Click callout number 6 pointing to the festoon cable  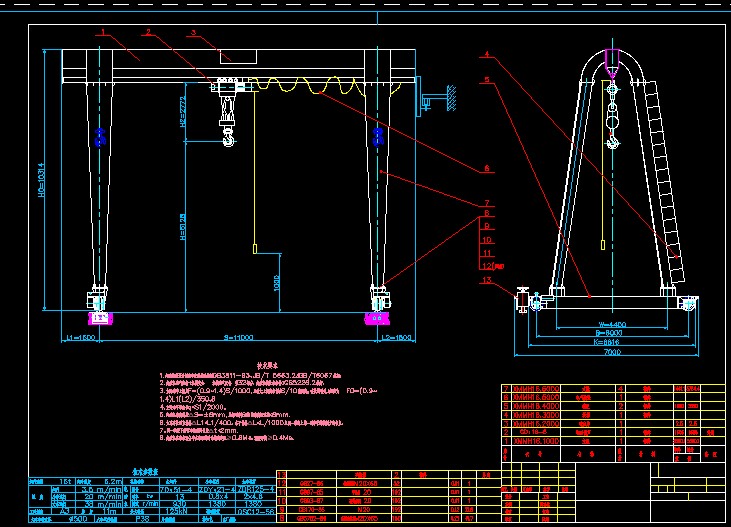(x=487, y=168)
